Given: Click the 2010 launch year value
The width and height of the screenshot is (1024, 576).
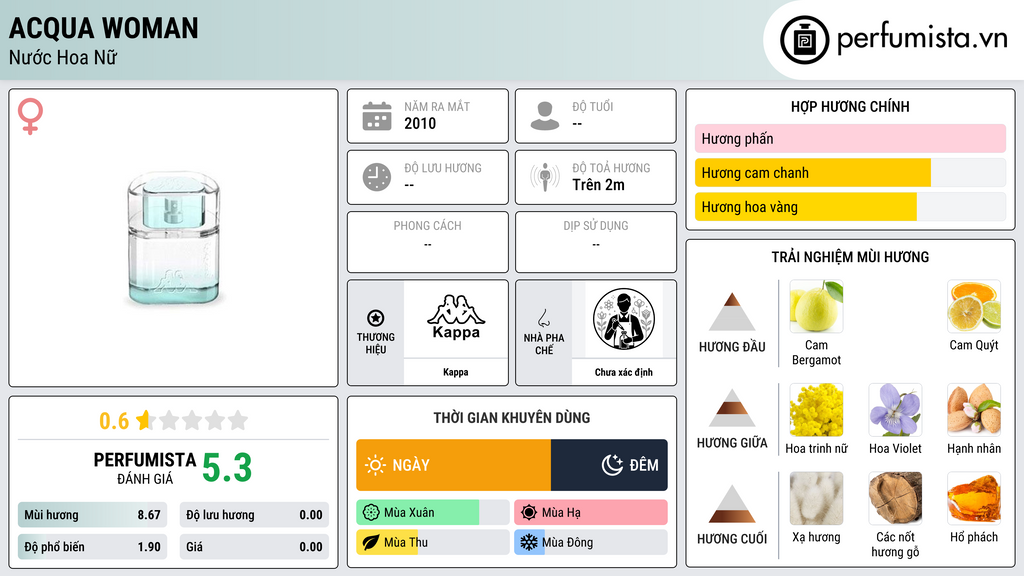Looking at the screenshot, I should pyautogui.click(x=420, y=123).
